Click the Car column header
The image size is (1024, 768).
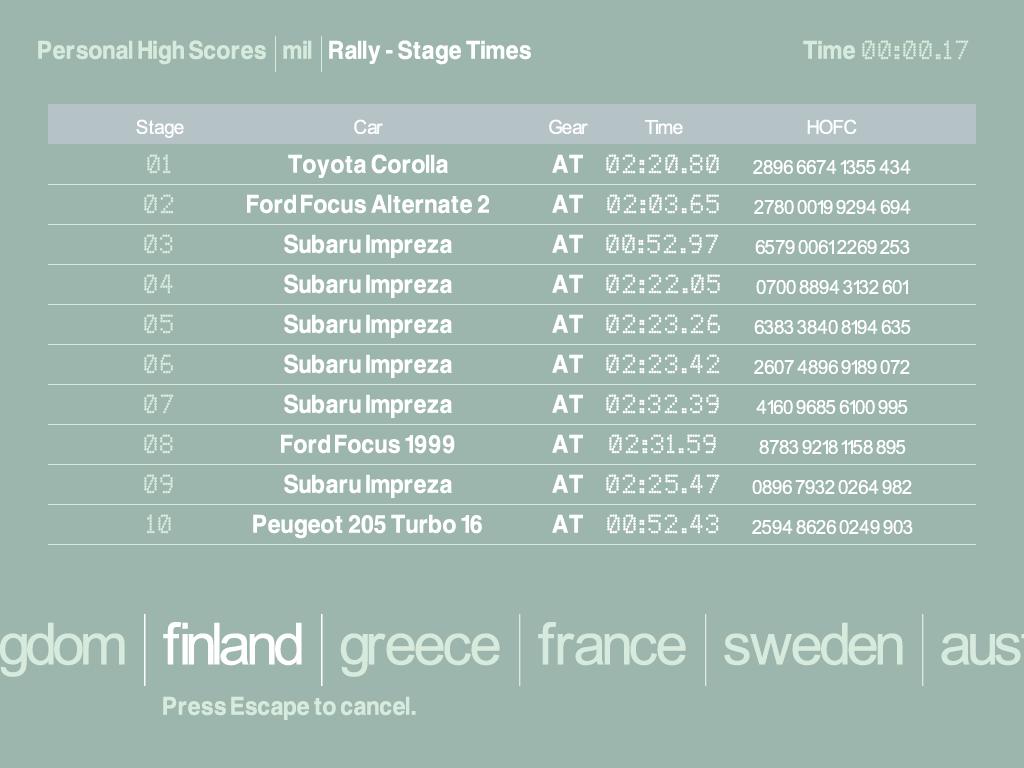368,127
